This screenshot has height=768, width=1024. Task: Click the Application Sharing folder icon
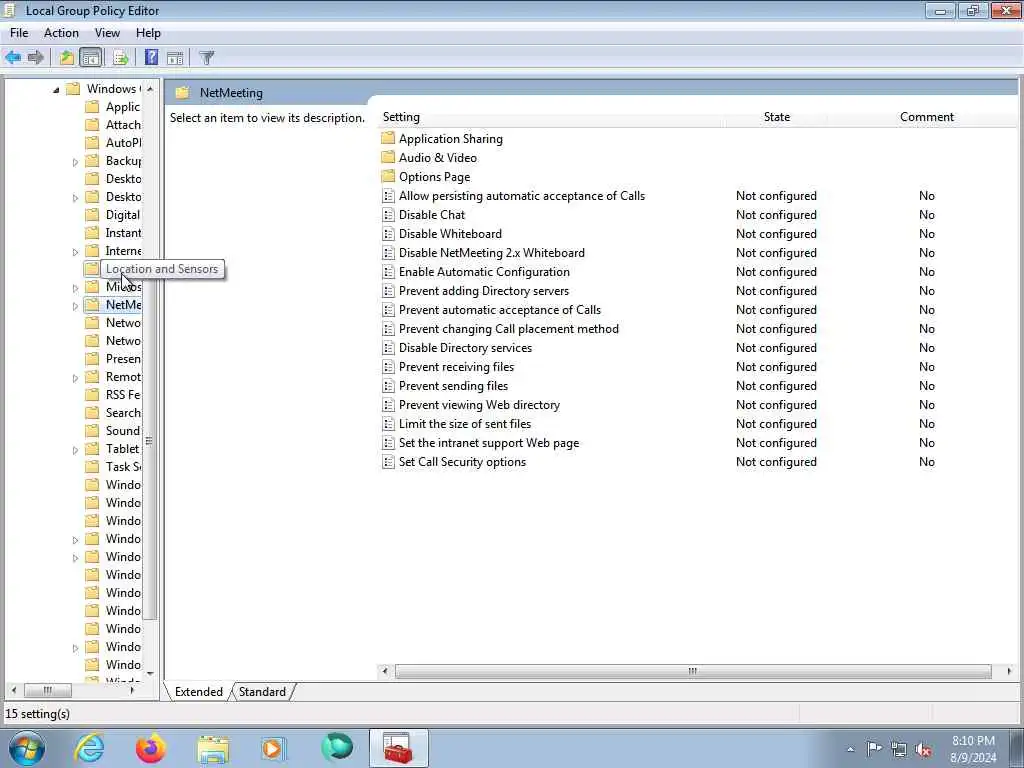[388, 138]
